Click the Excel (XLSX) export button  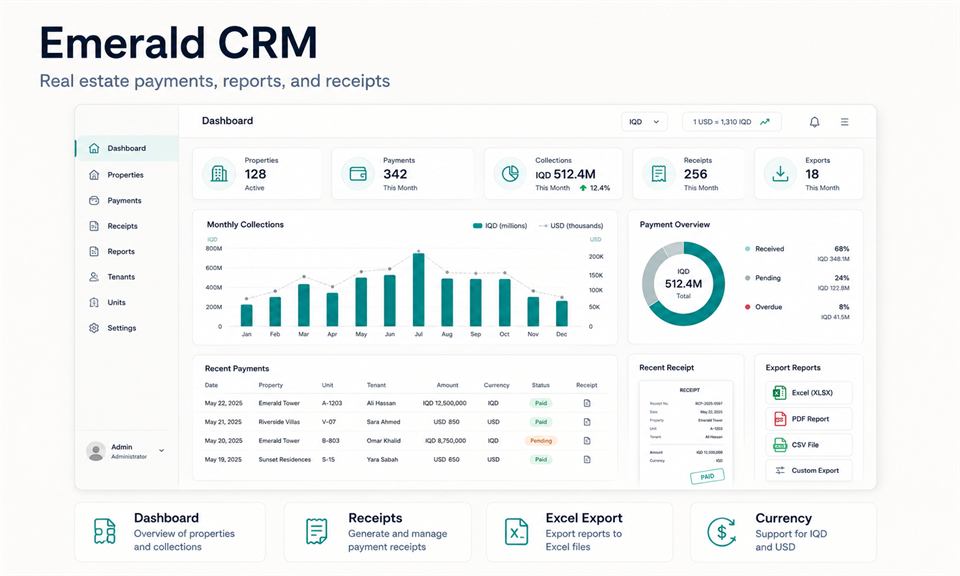809,393
